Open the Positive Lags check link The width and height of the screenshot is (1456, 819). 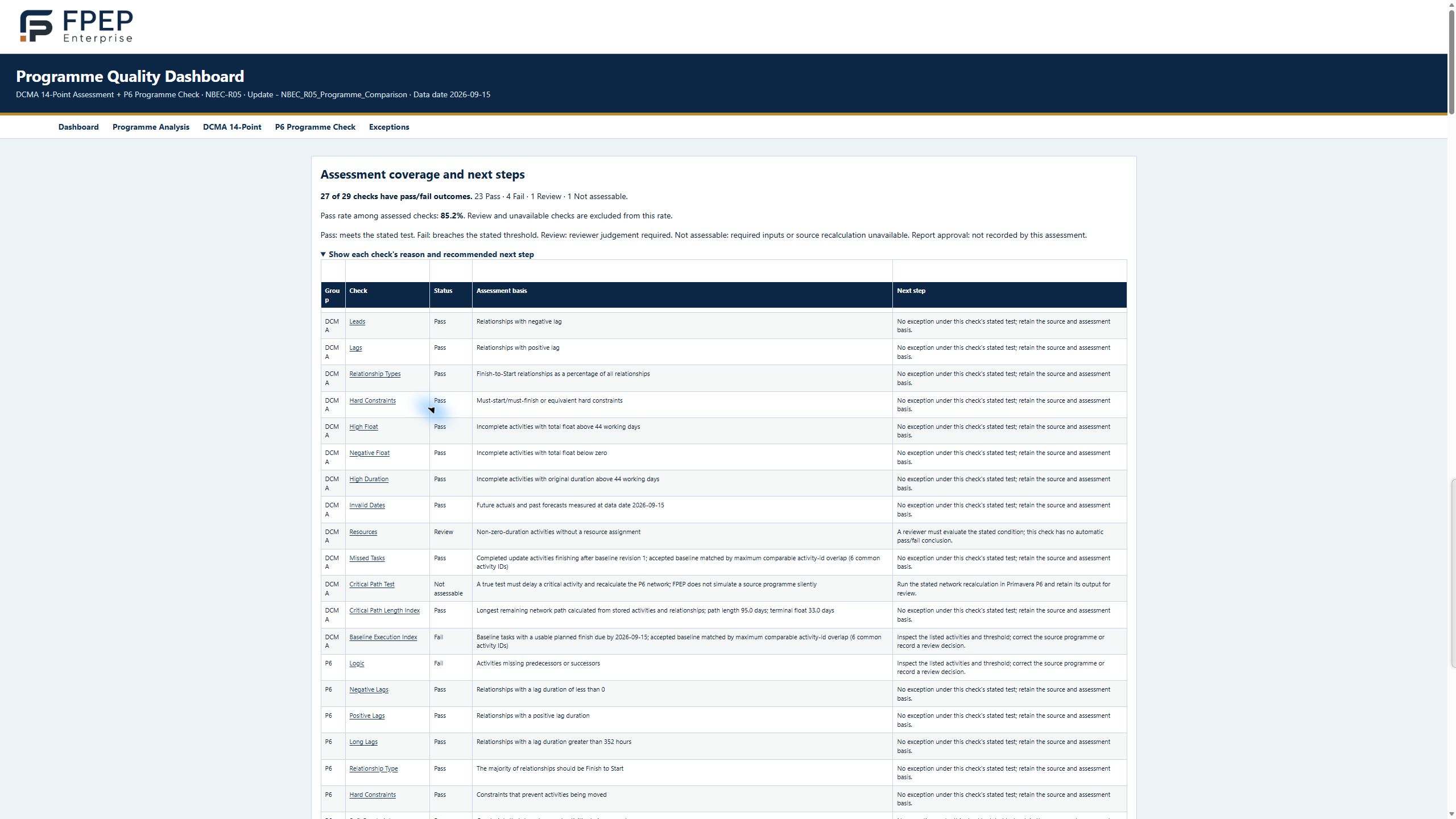(367, 715)
